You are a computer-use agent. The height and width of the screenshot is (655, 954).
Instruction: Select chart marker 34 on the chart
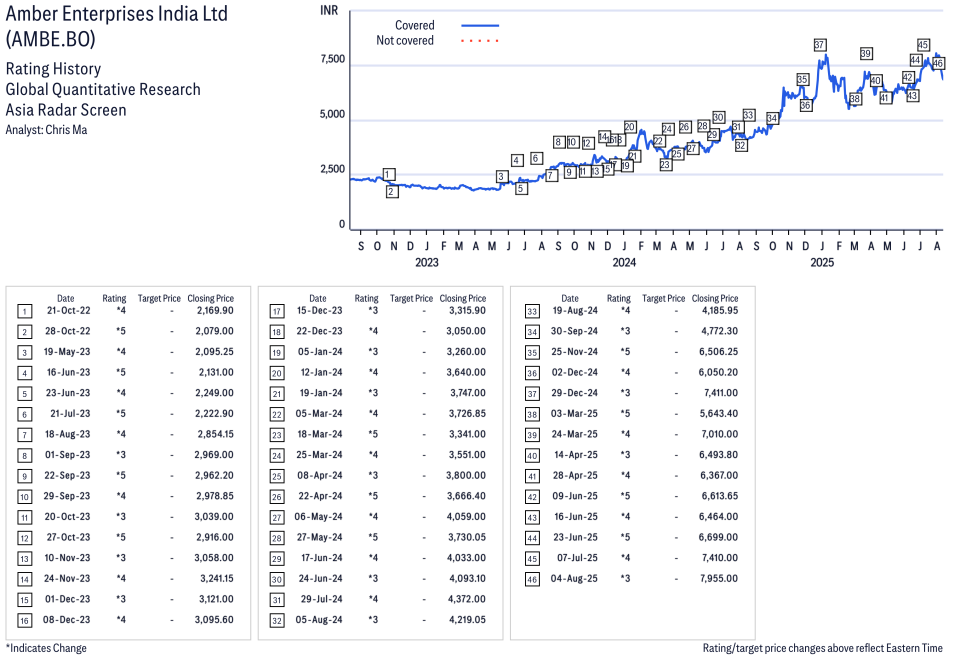click(772, 118)
